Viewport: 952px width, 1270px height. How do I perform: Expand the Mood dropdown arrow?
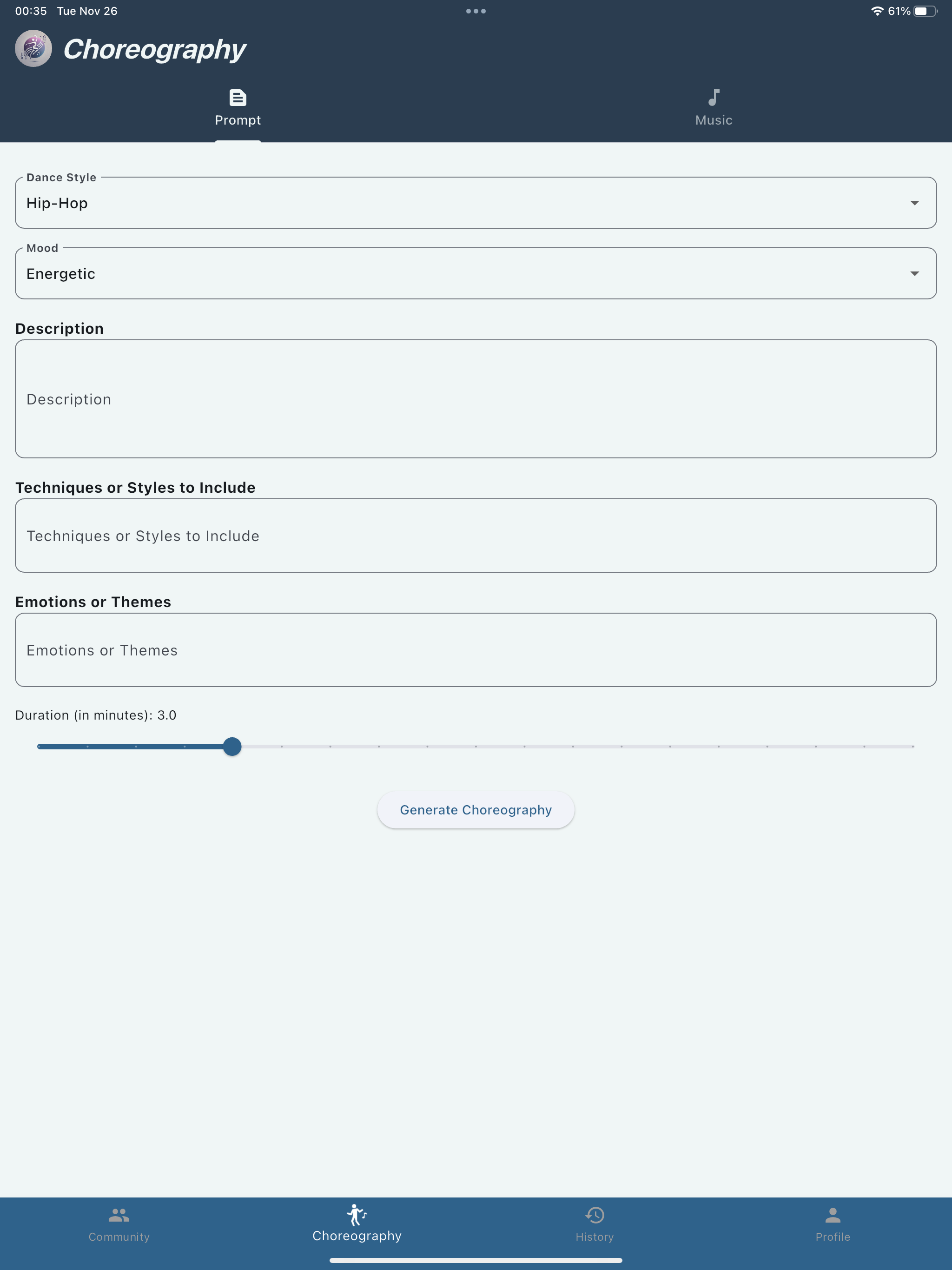915,273
